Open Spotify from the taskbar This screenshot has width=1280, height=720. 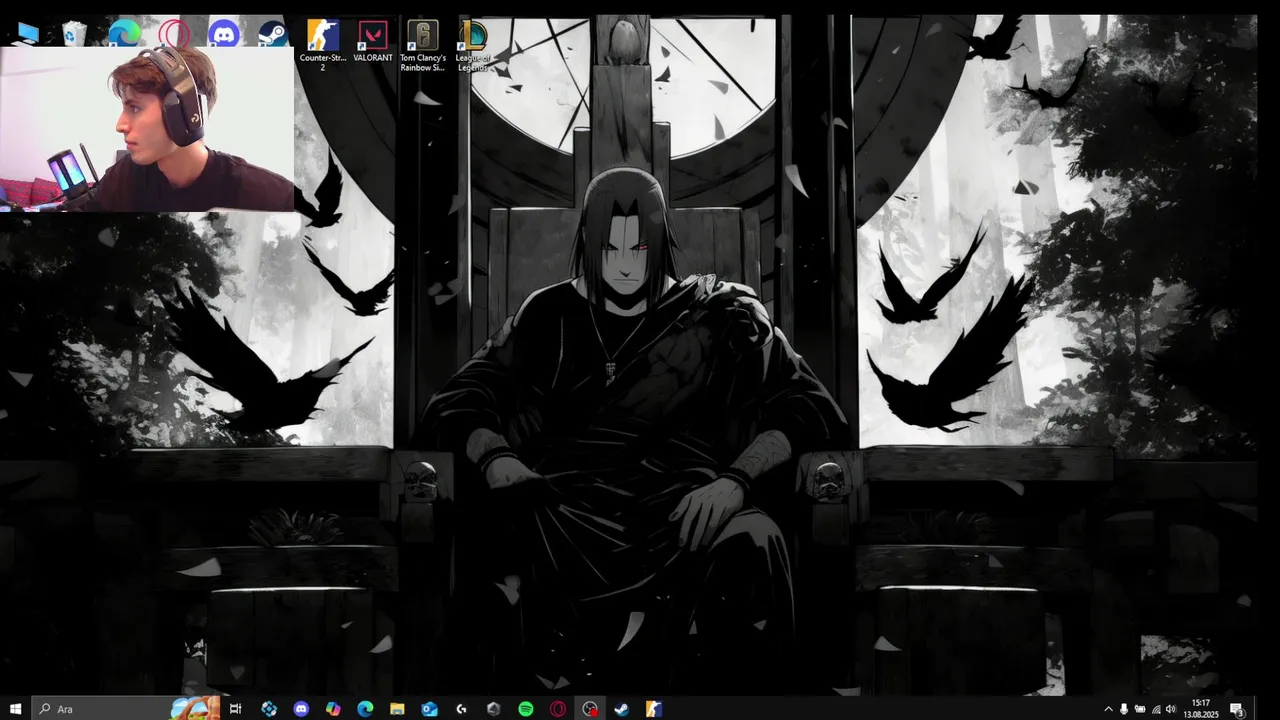pos(526,709)
